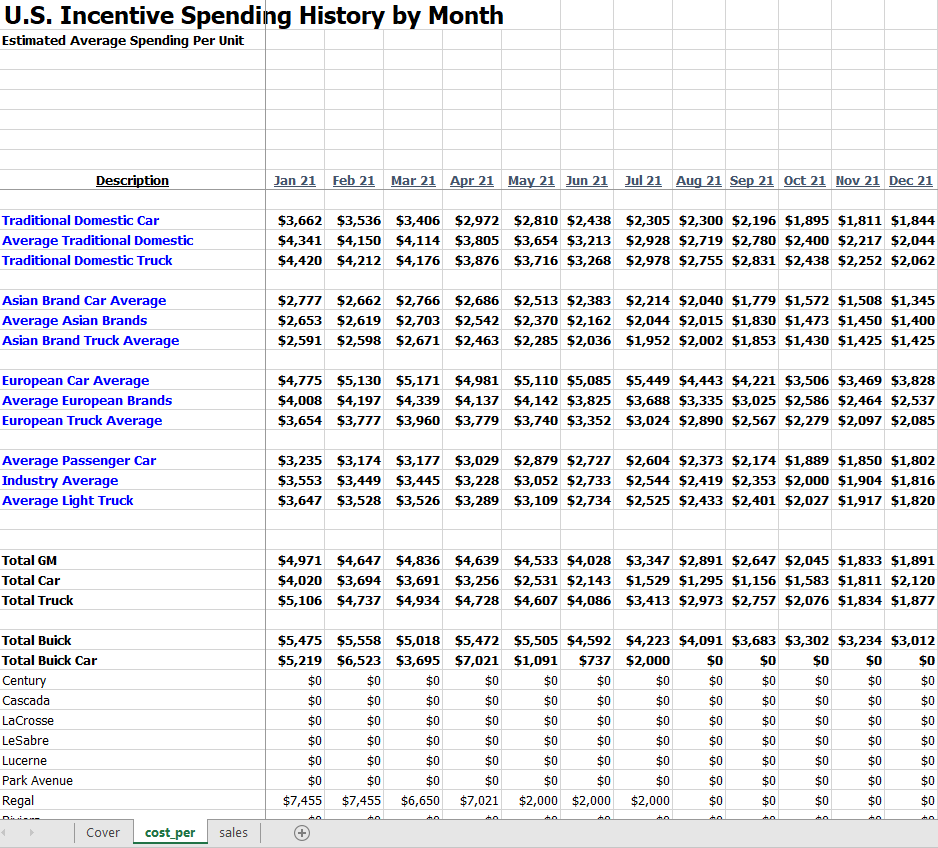Select the LaCrosse row label
The height and width of the screenshot is (848, 938).
point(28,720)
